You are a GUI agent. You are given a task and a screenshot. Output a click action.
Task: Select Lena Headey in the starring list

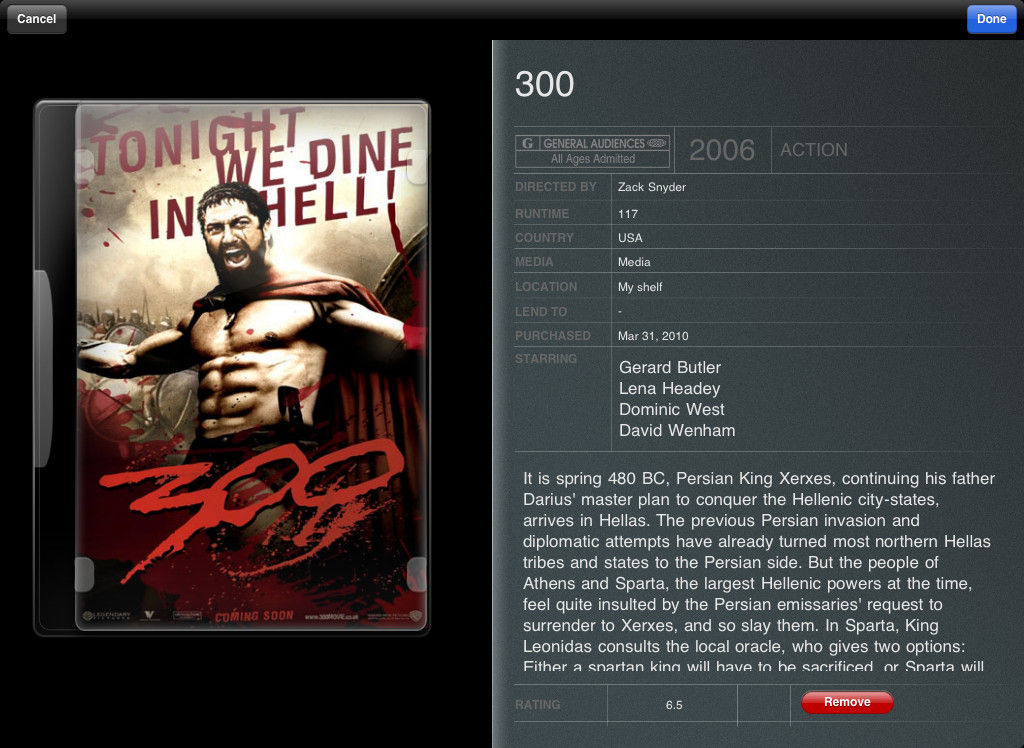(x=669, y=388)
